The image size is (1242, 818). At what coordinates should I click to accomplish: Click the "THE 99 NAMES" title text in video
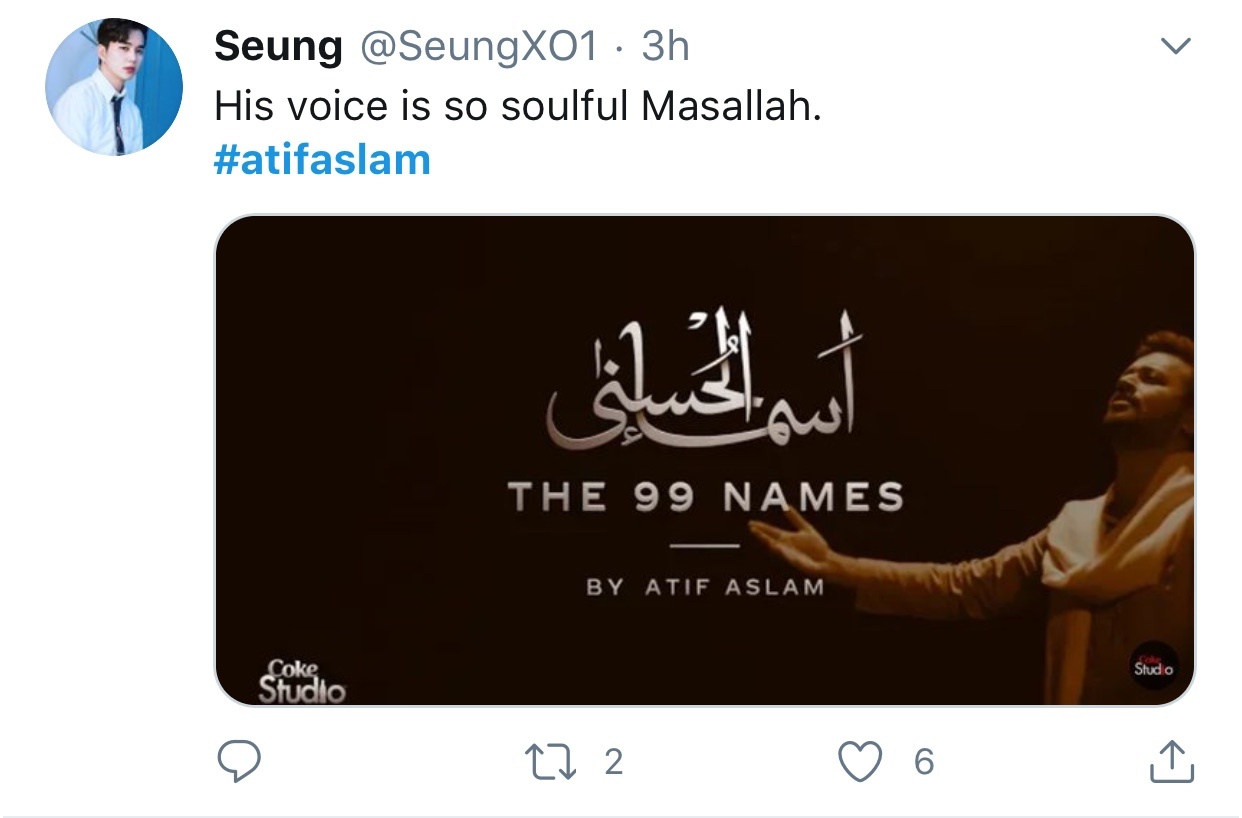click(706, 497)
